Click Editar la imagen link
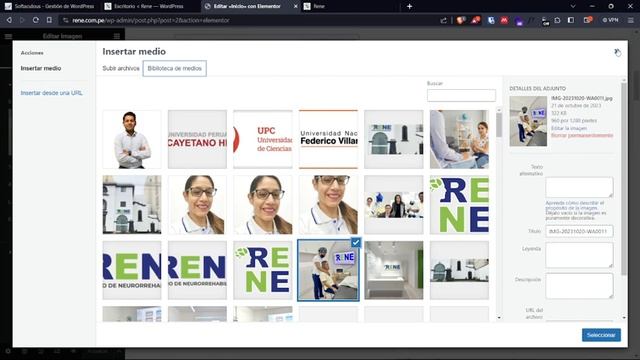 click(x=569, y=128)
